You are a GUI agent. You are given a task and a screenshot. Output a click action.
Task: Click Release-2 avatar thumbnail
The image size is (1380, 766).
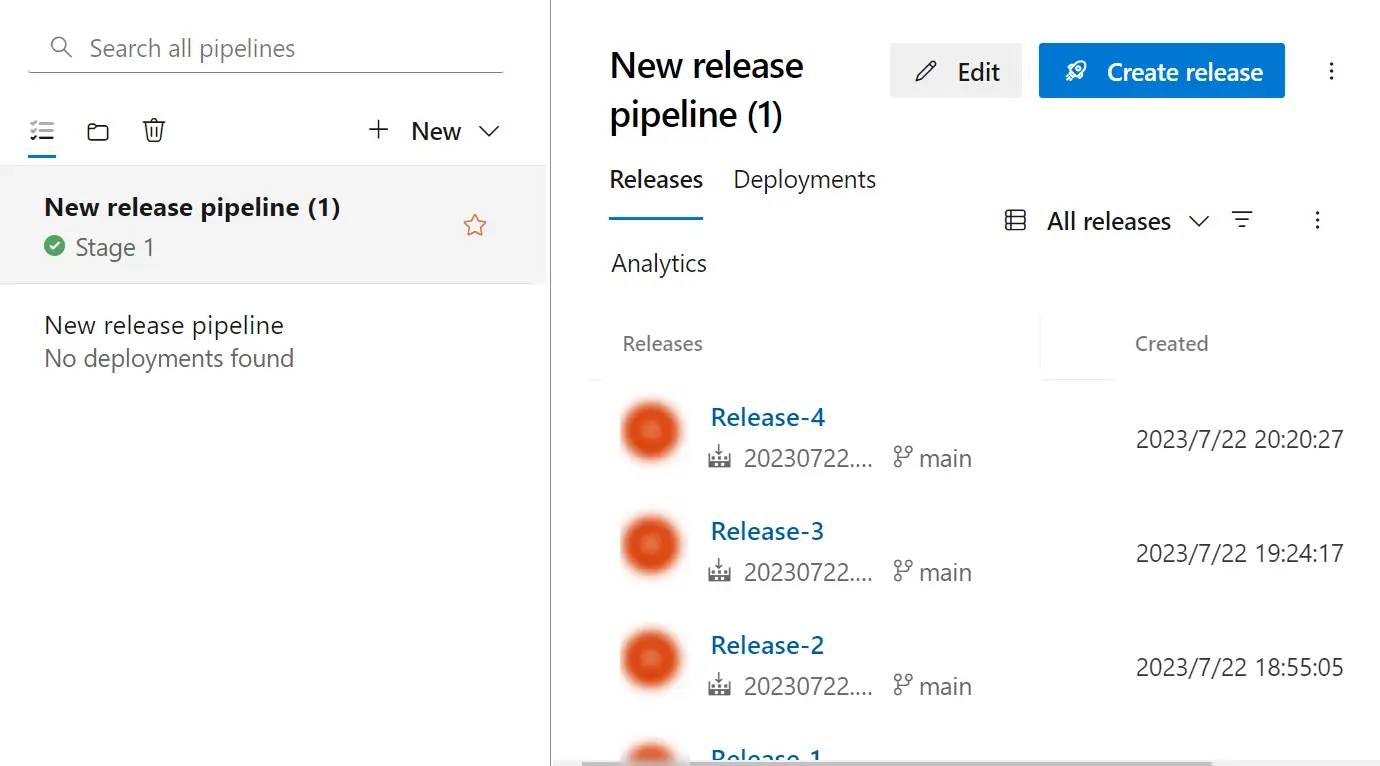(x=651, y=660)
